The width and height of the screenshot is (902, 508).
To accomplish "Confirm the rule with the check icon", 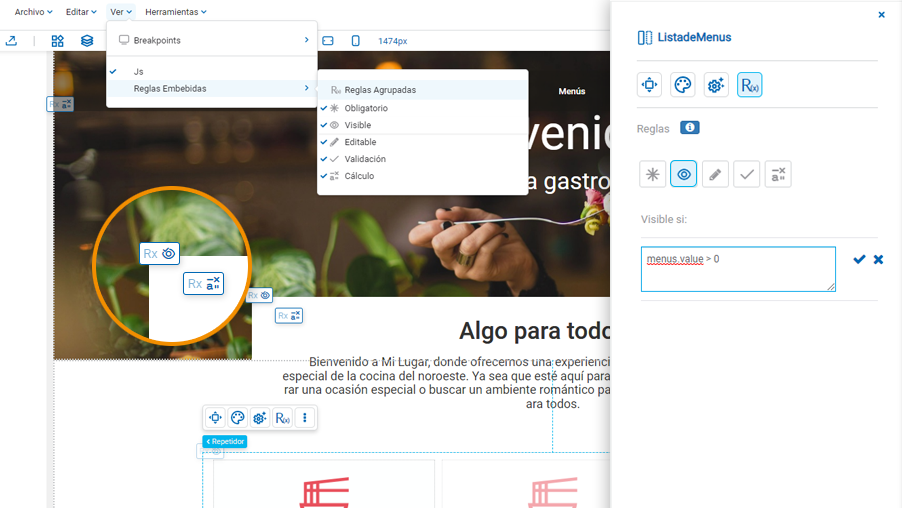I will click(859, 259).
